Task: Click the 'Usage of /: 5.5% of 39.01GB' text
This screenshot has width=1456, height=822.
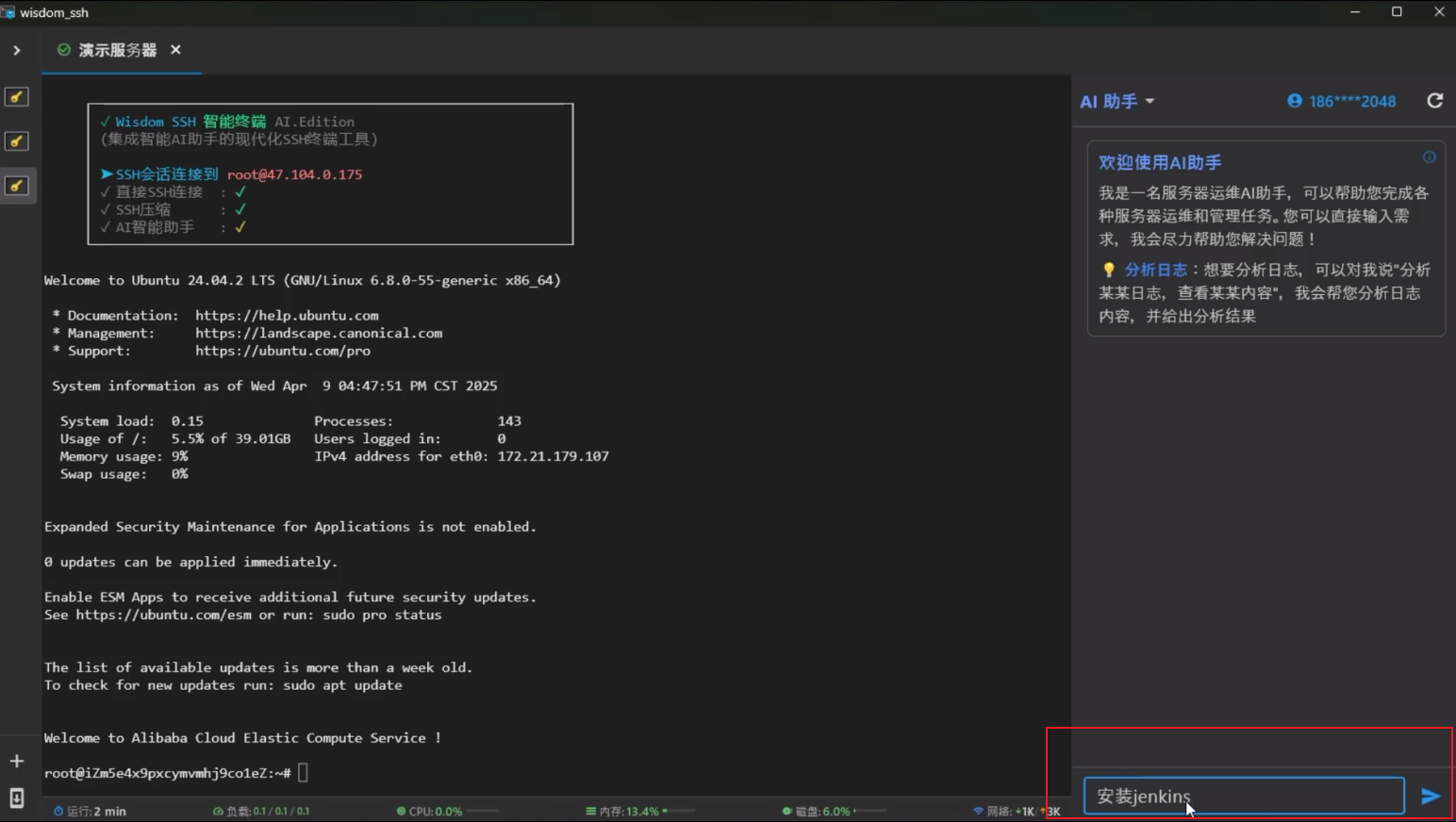Action: [175, 438]
